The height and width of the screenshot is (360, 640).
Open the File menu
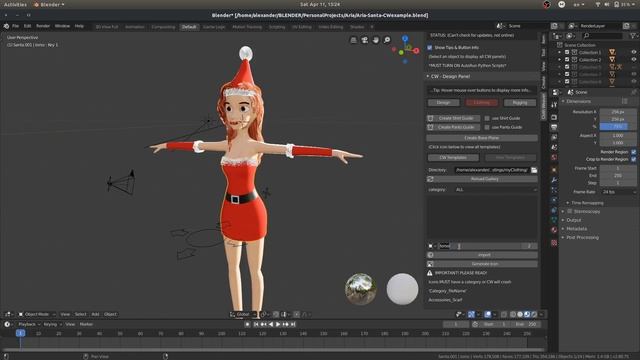tap(15, 26)
